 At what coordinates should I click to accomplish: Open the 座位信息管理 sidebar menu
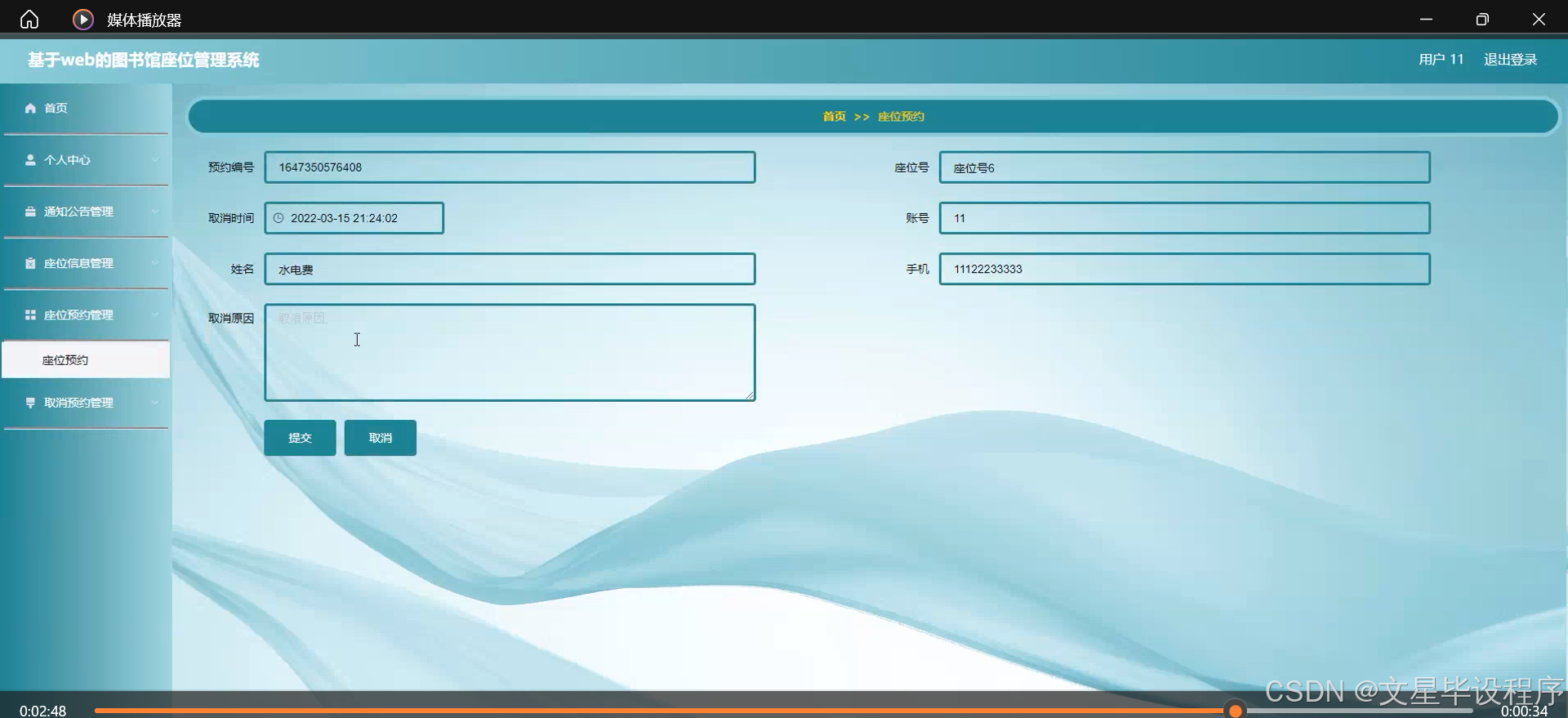pos(86,263)
